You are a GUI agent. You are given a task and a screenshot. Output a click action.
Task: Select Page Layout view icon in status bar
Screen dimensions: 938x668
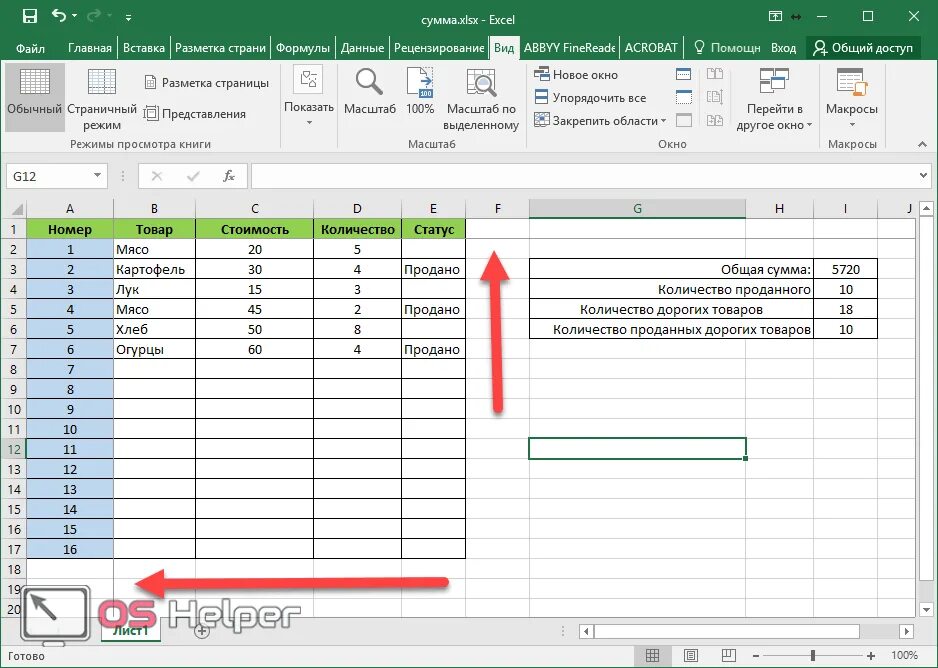click(x=690, y=655)
